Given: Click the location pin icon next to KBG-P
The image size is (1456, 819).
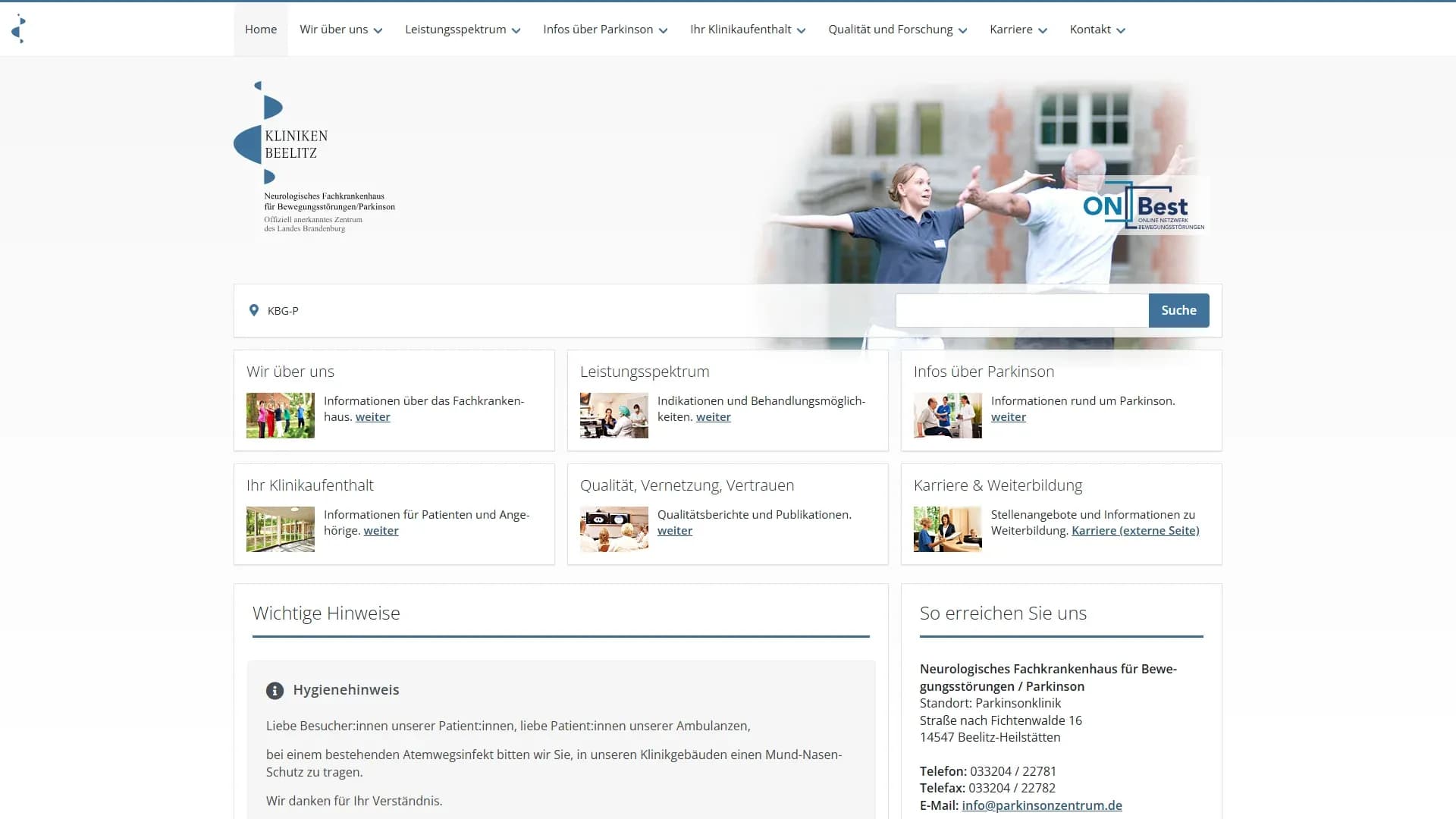Looking at the screenshot, I should pyautogui.click(x=253, y=310).
